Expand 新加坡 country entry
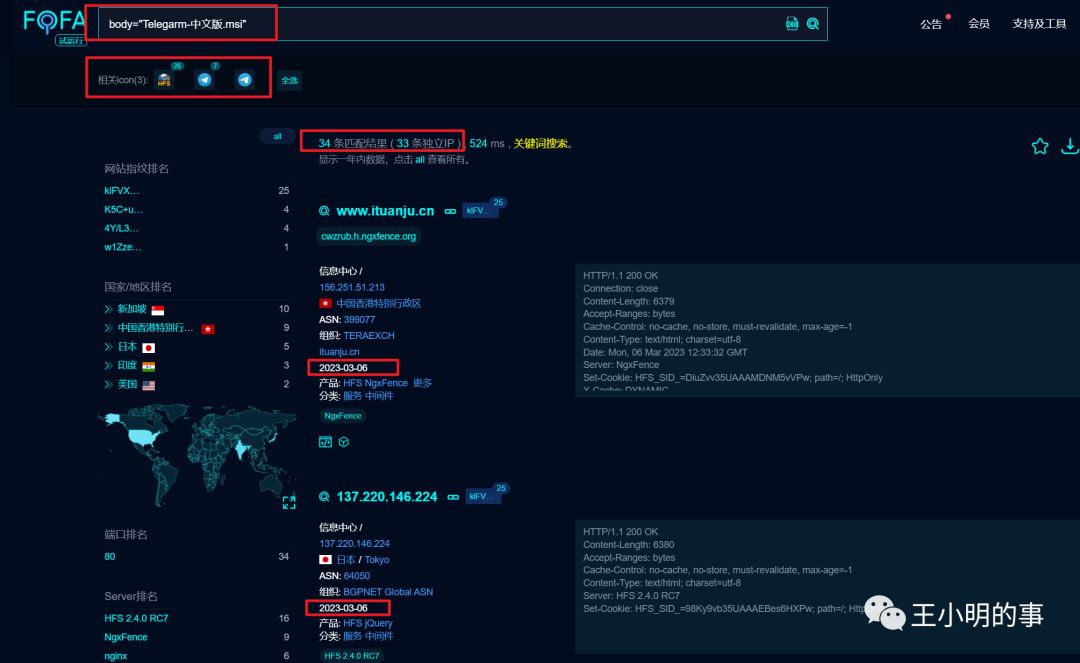The image size is (1080, 663). click(x=108, y=309)
